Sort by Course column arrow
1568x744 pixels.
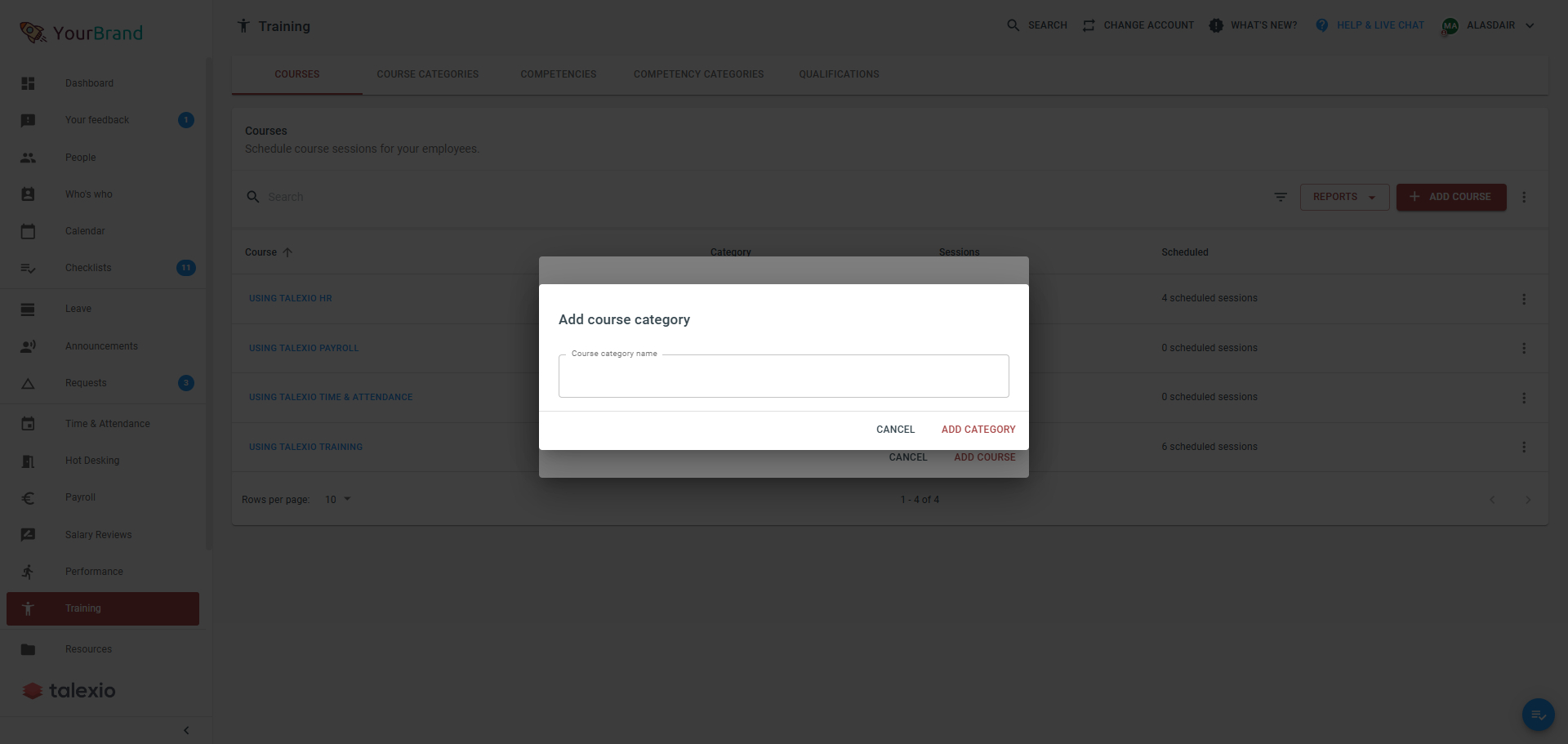tap(287, 252)
